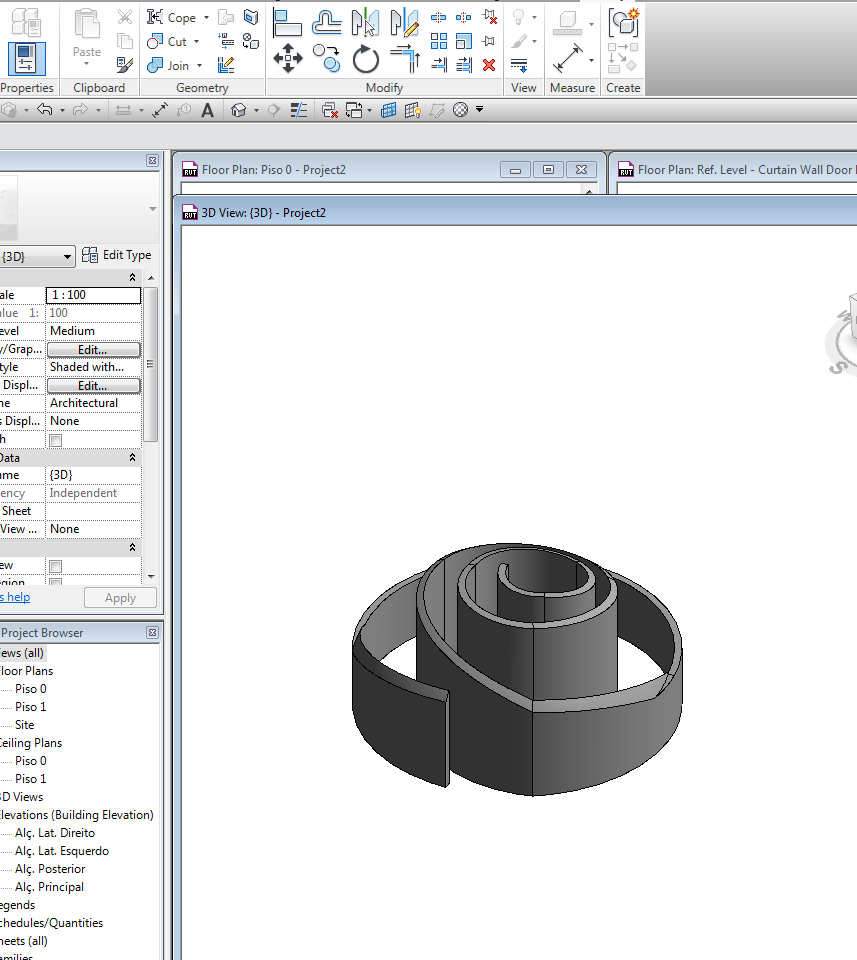Click the Measure panel dimension icon

click(x=567, y=58)
